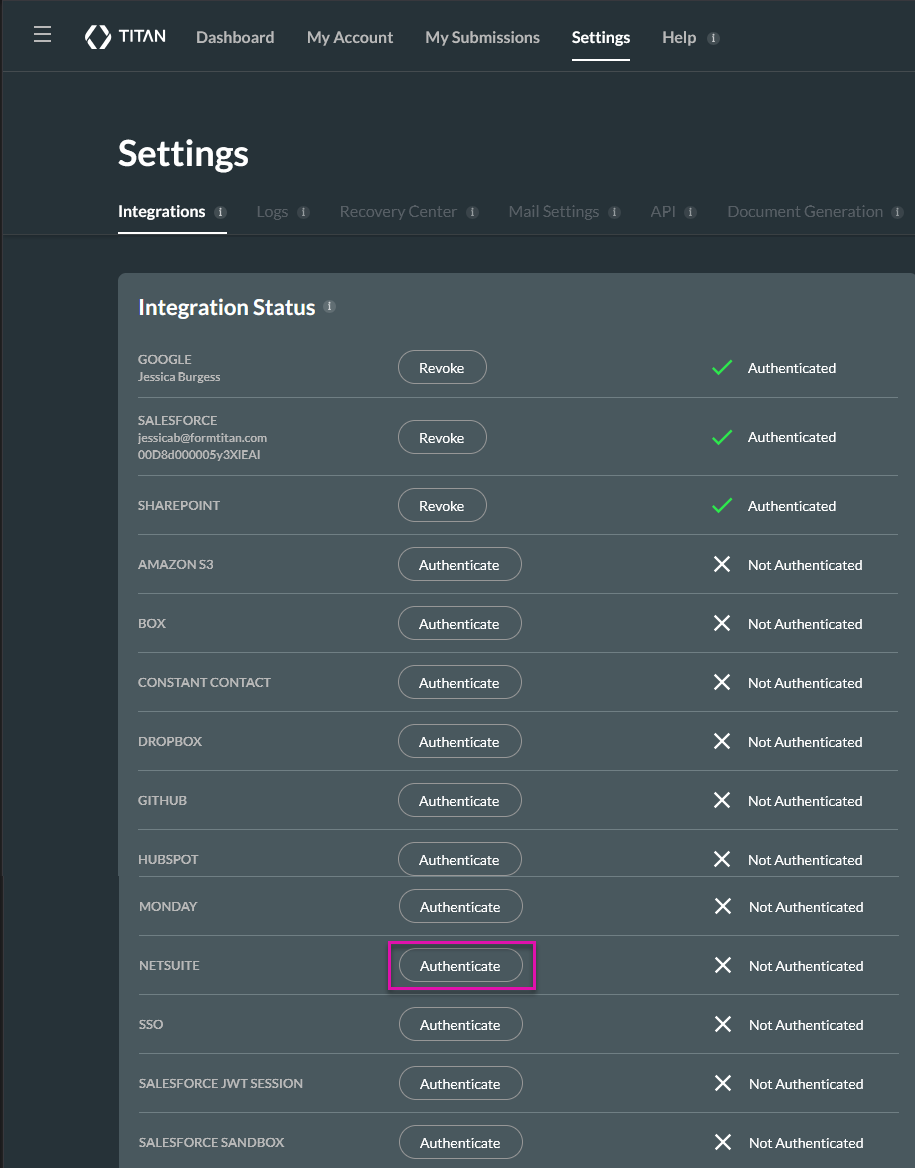Image resolution: width=915 pixels, height=1168 pixels.
Task: Click org ID 00D8d000005y3XIEAI
Action: coord(199,454)
